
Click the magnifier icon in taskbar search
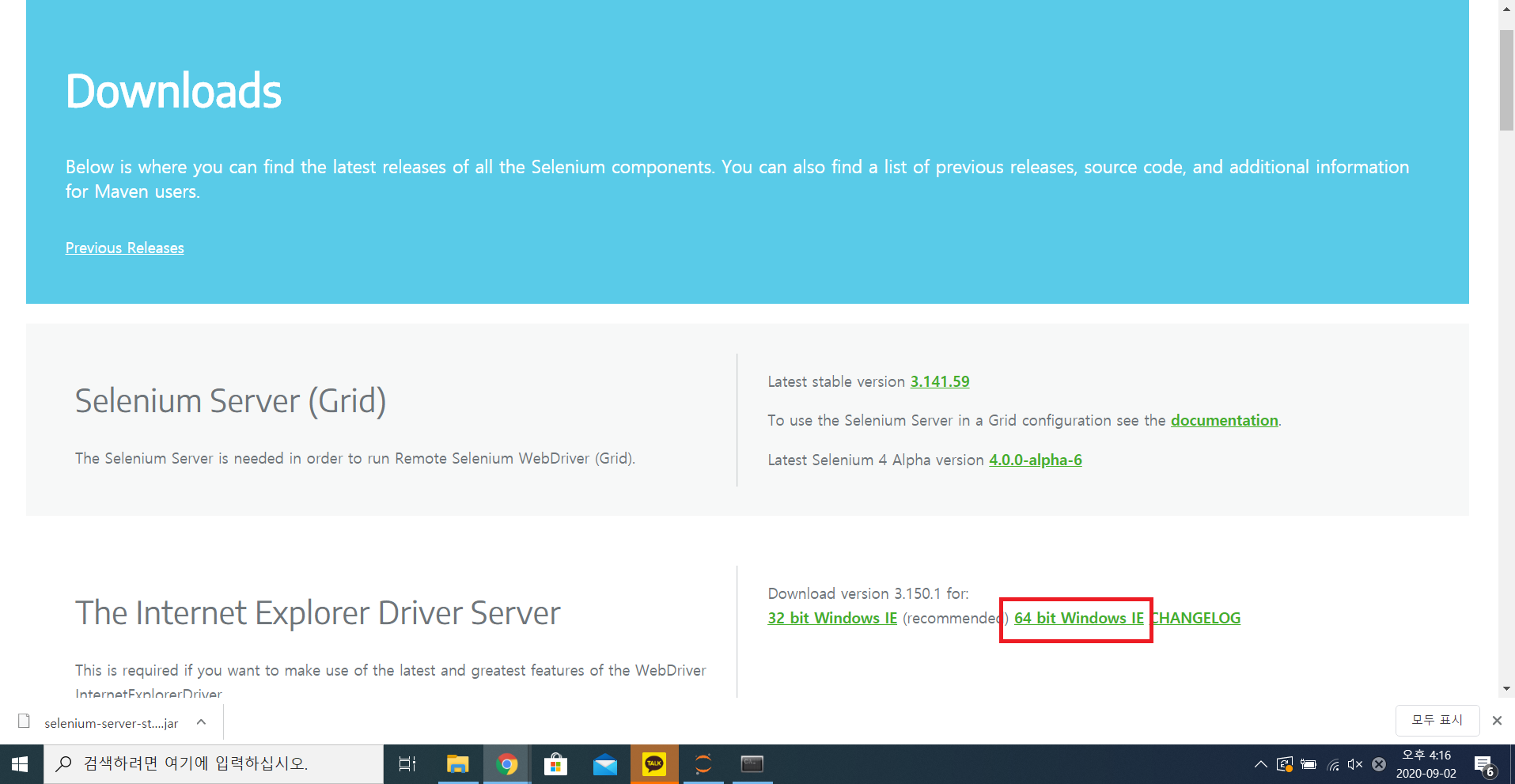point(65,763)
